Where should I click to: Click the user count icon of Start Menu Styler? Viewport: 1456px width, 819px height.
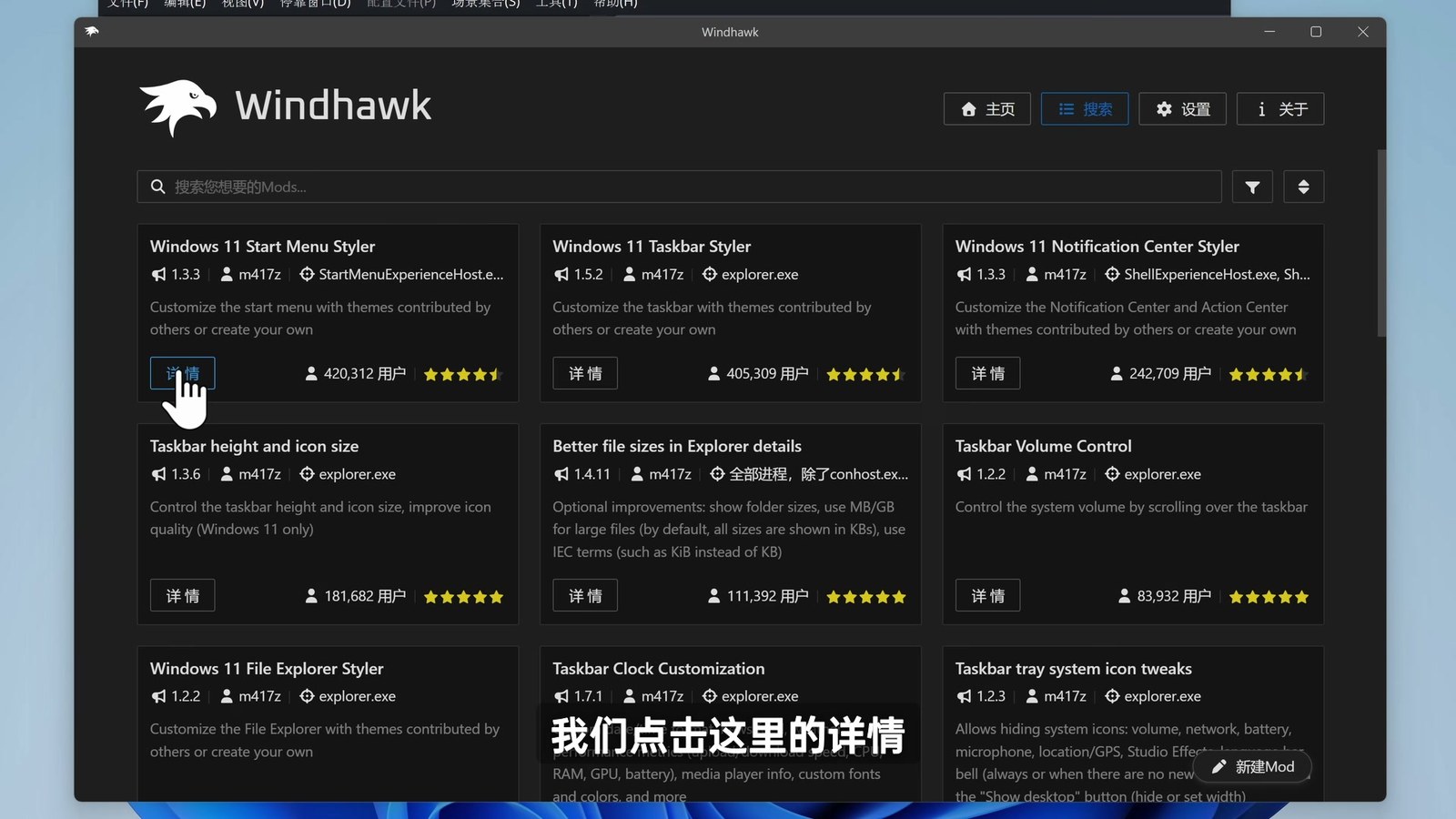[x=311, y=374]
